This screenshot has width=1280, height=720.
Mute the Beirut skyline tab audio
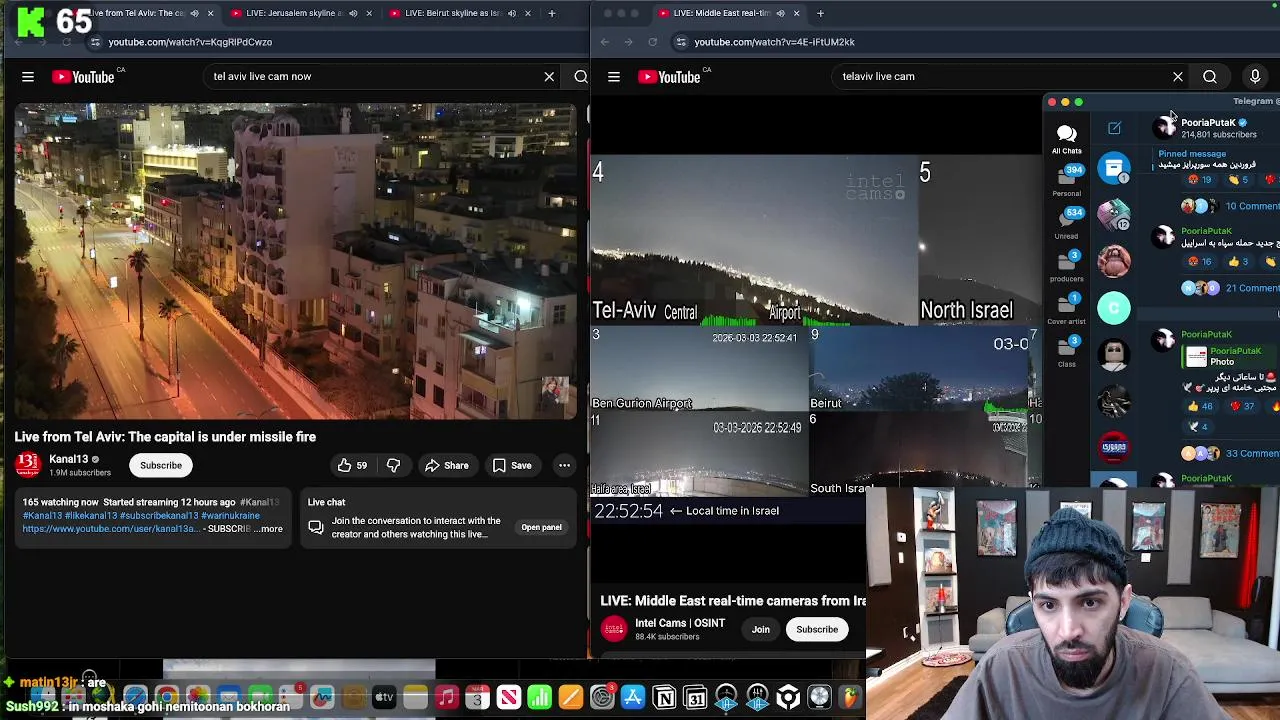(511, 13)
